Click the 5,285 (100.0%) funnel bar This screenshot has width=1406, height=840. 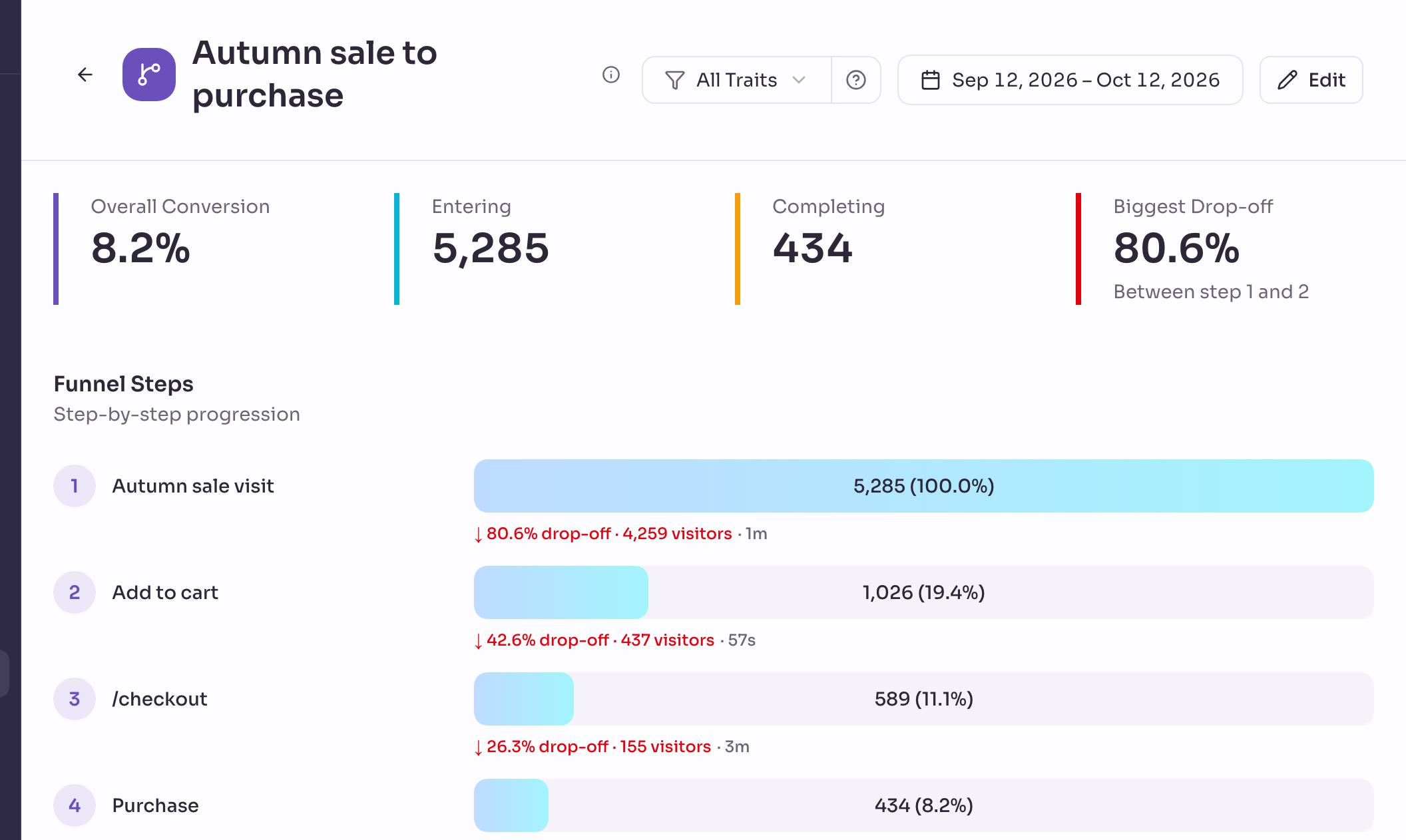[924, 486]
